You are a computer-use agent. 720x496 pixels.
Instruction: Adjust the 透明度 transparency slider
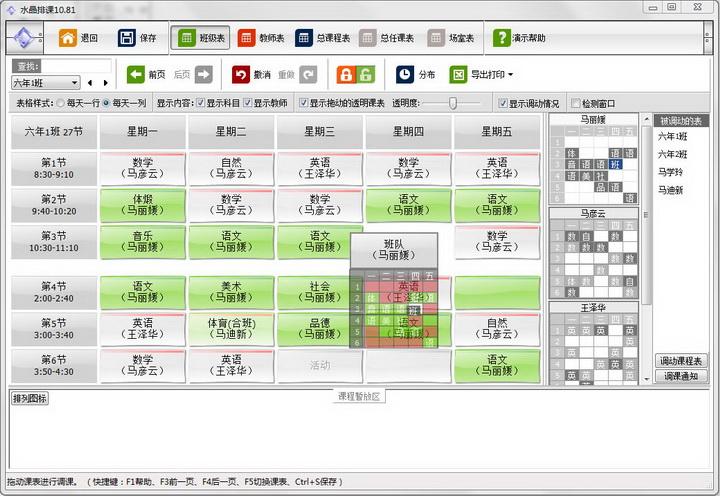(x=453, y=103)
